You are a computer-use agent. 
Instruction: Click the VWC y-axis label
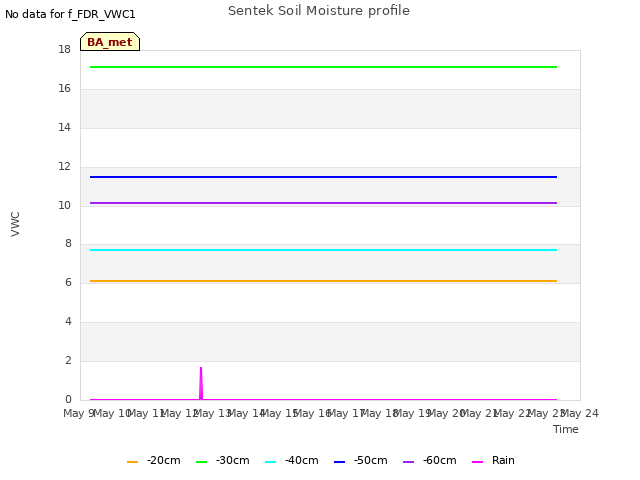click(x=15, y=224)
